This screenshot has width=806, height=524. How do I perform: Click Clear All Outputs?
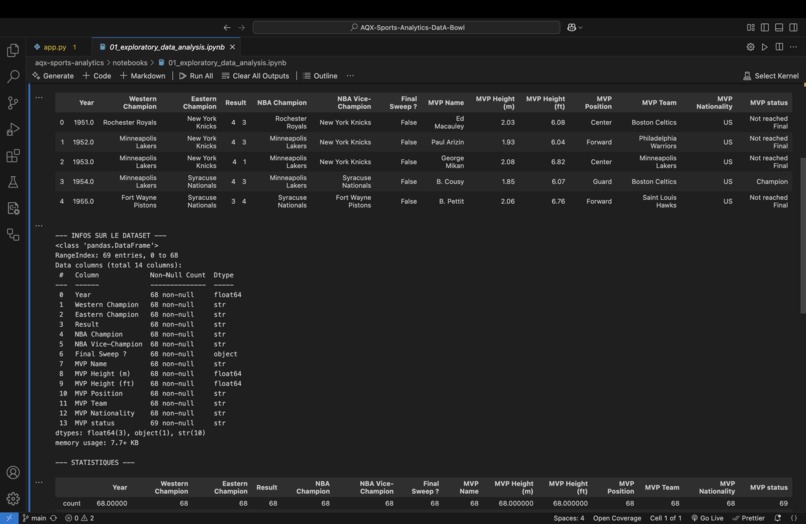click(255, 76)
